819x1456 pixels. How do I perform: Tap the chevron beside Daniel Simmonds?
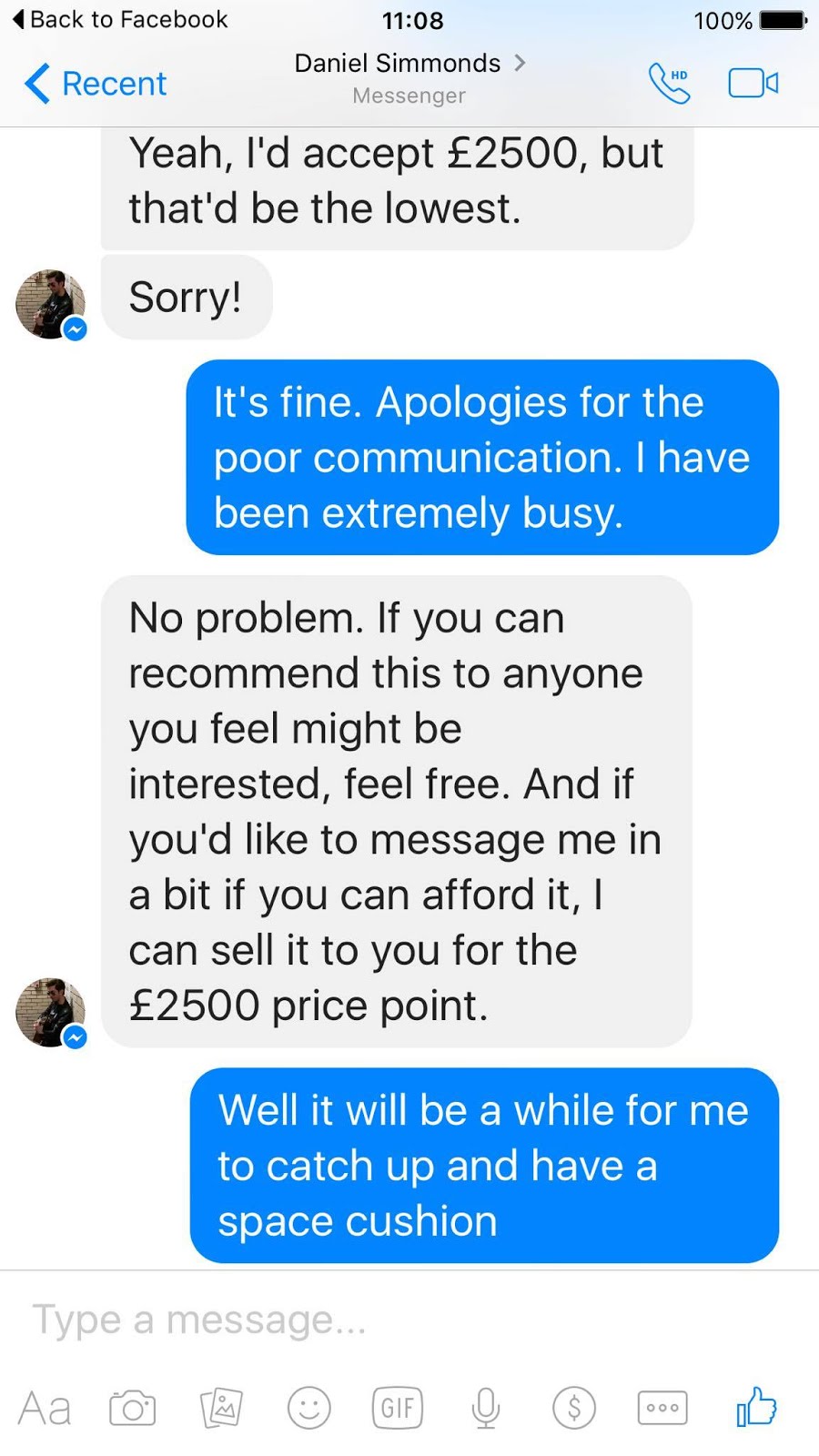coord(520,63)
